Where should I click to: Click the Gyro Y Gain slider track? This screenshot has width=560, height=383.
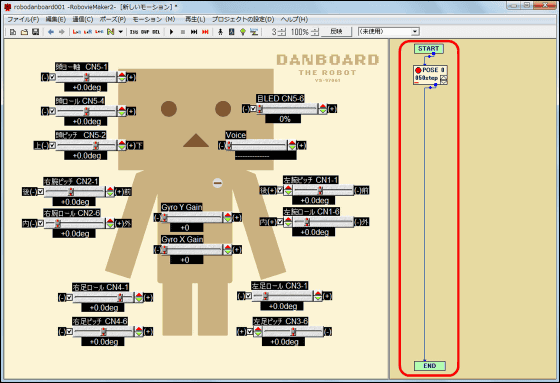click(192, 217)
